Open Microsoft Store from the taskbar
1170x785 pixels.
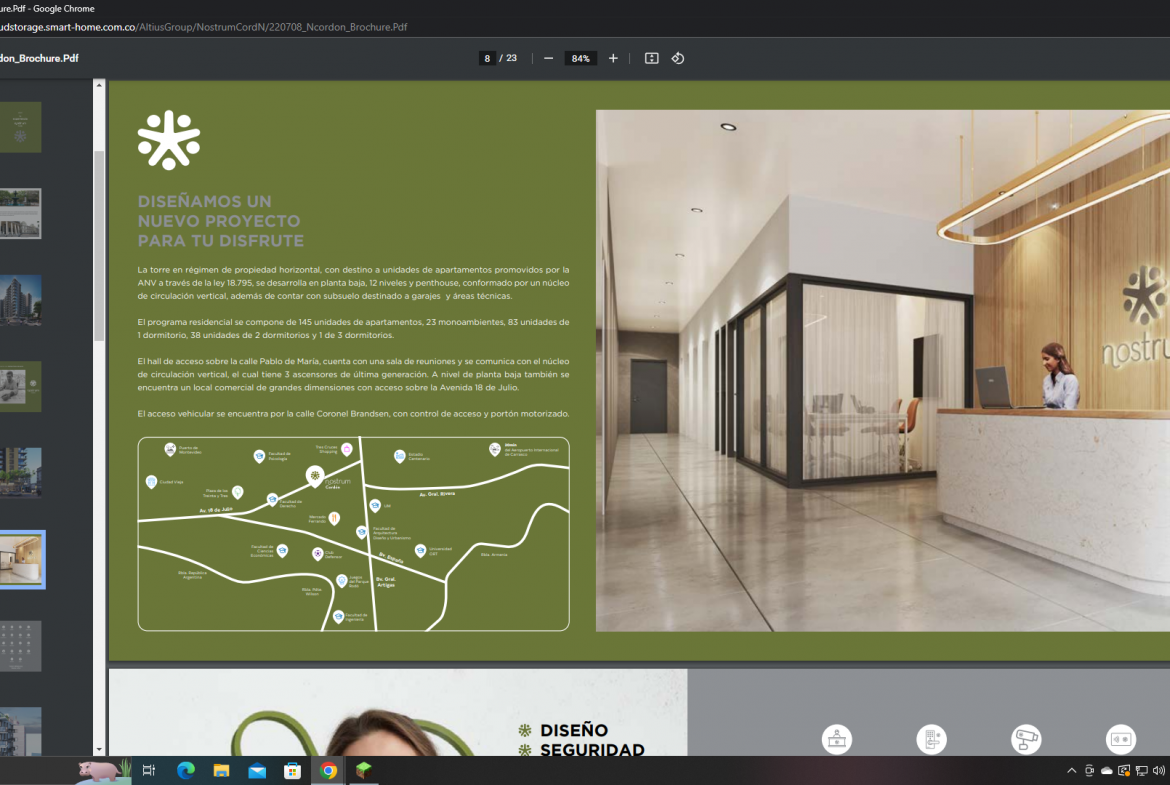coord(292,770)
